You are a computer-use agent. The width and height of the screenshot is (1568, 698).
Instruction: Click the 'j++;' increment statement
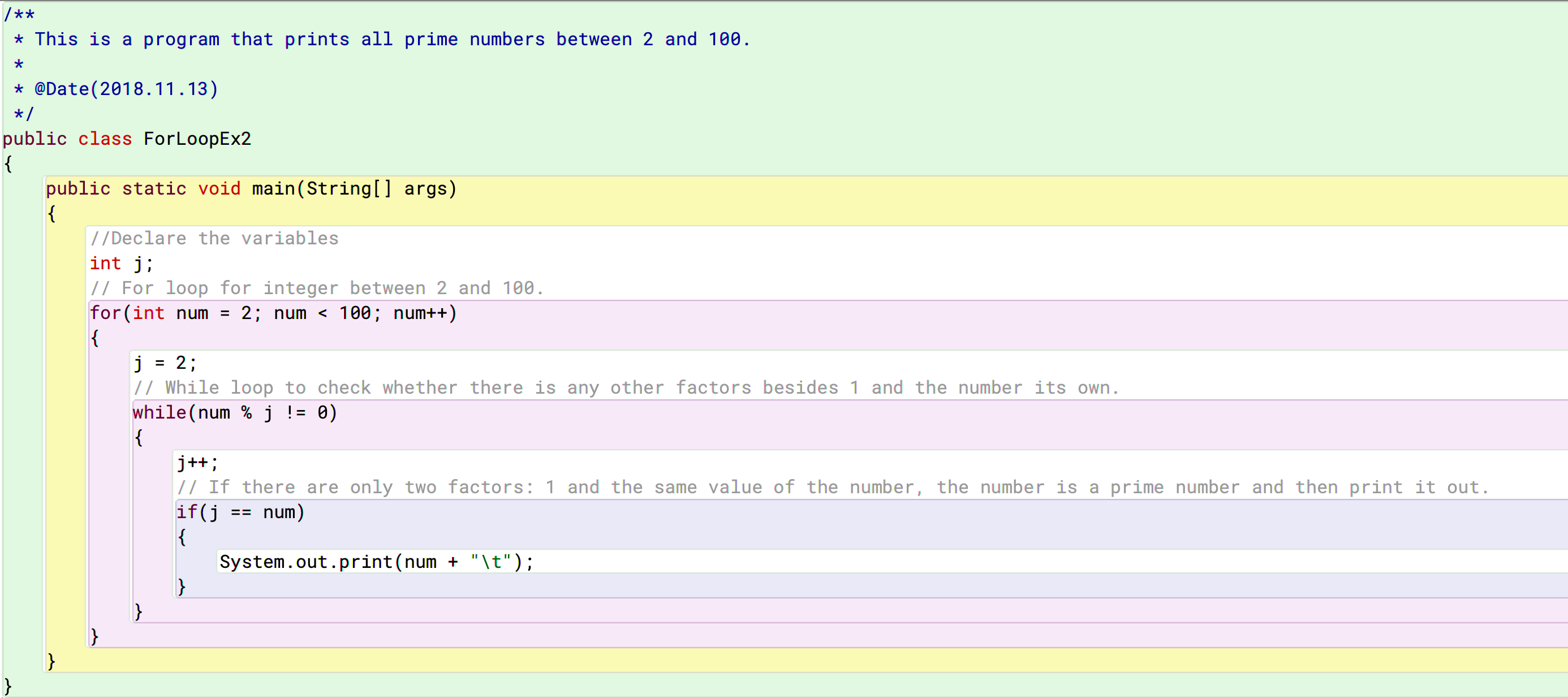pyautogui.click(x=197, y=463)
